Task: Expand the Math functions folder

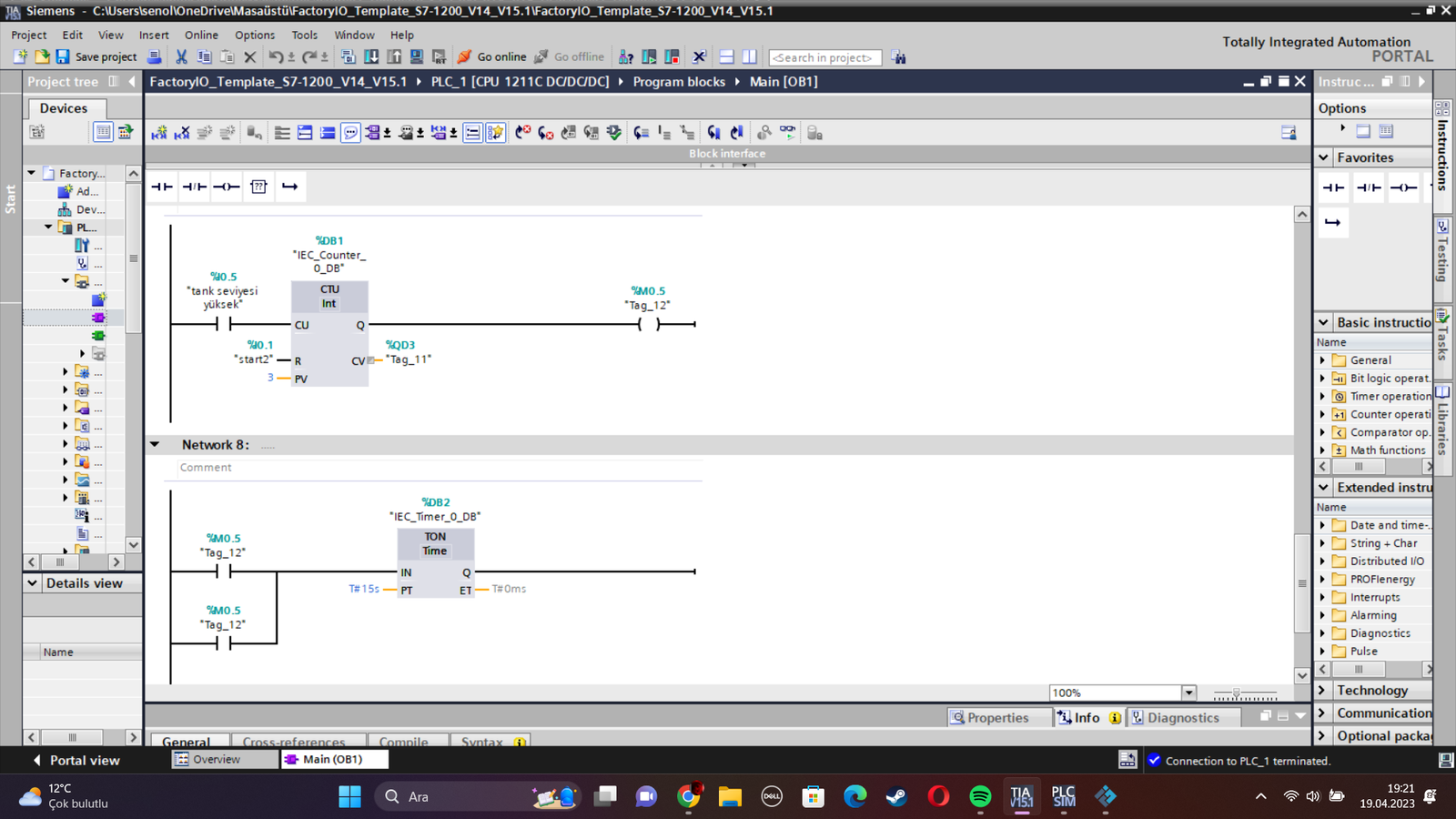Action: click(x=1323, y=450)
